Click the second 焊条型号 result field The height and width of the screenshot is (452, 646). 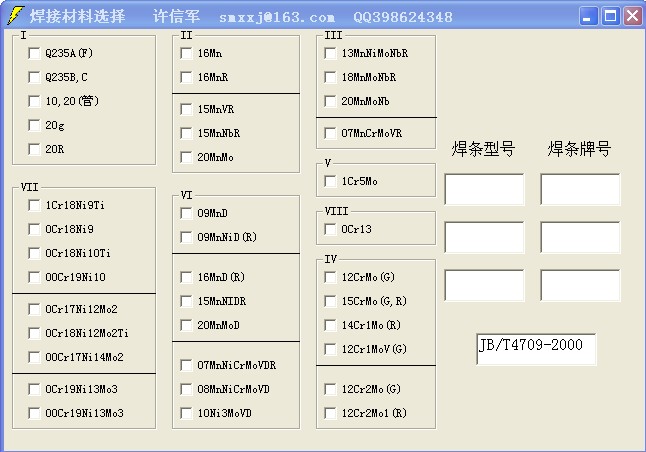(x=484, y=237)
